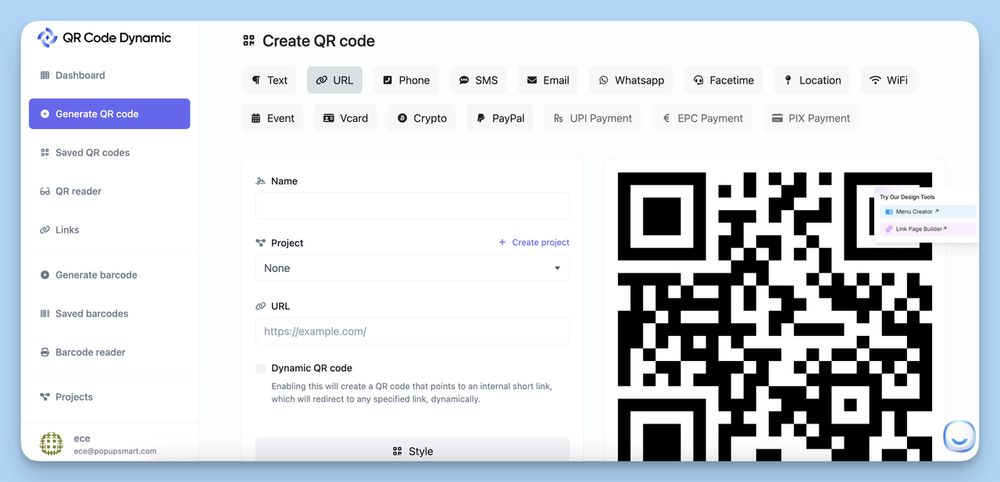Open the Project dropdown showing None
This screenshot has height=482, width=1000.
point(412,268)
